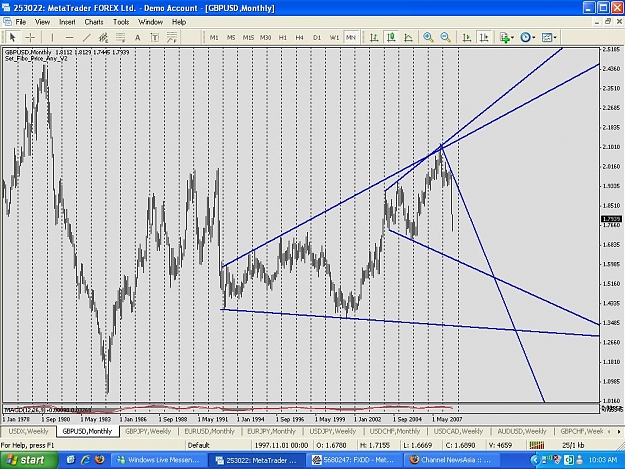625x469 pixels.
Task: Select the text 'A' tool
Action: click(138, 37)
